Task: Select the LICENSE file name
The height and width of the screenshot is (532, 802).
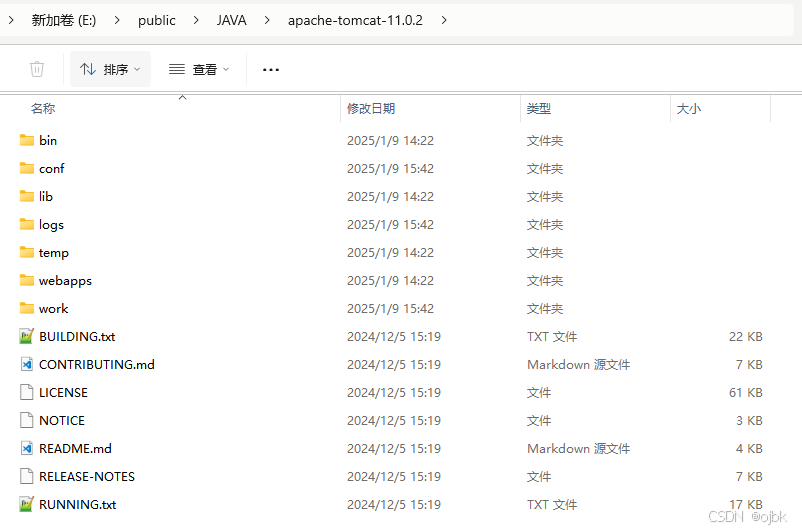Action: point(63,392)
